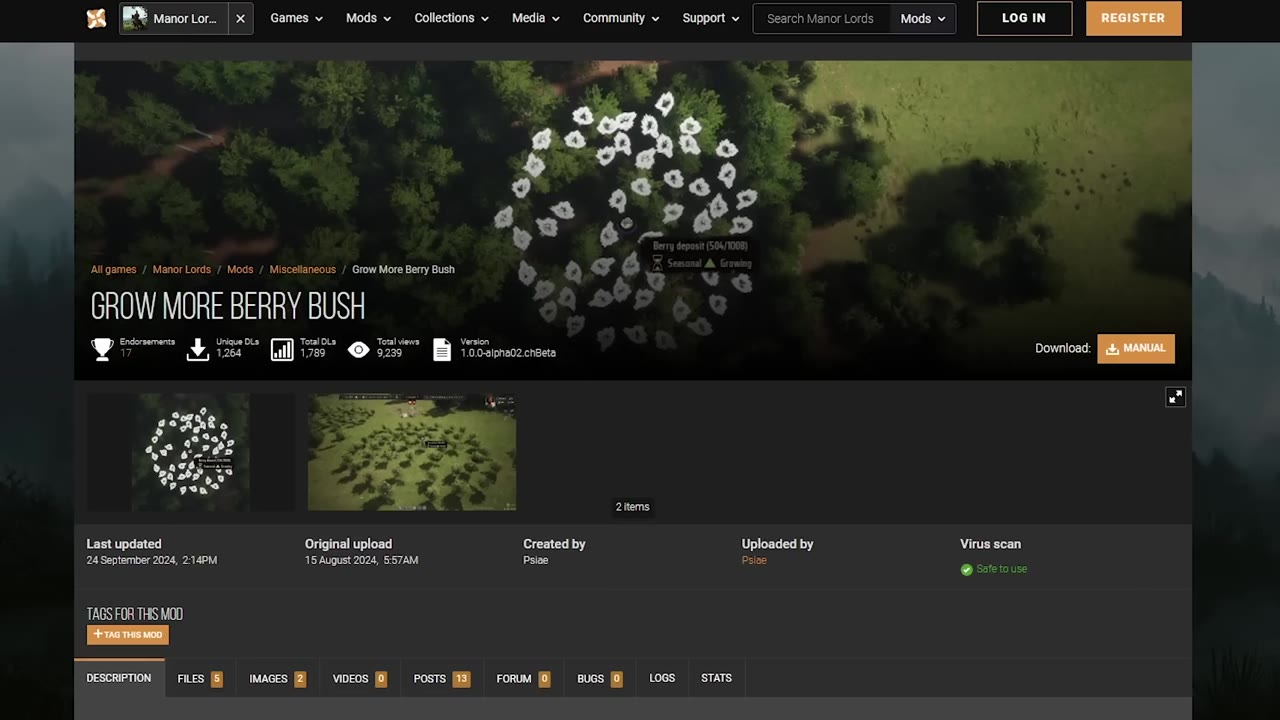This screenshot has width=1280, height=720.
Task: Open the LOGS tab
Action: click(662, 678)
